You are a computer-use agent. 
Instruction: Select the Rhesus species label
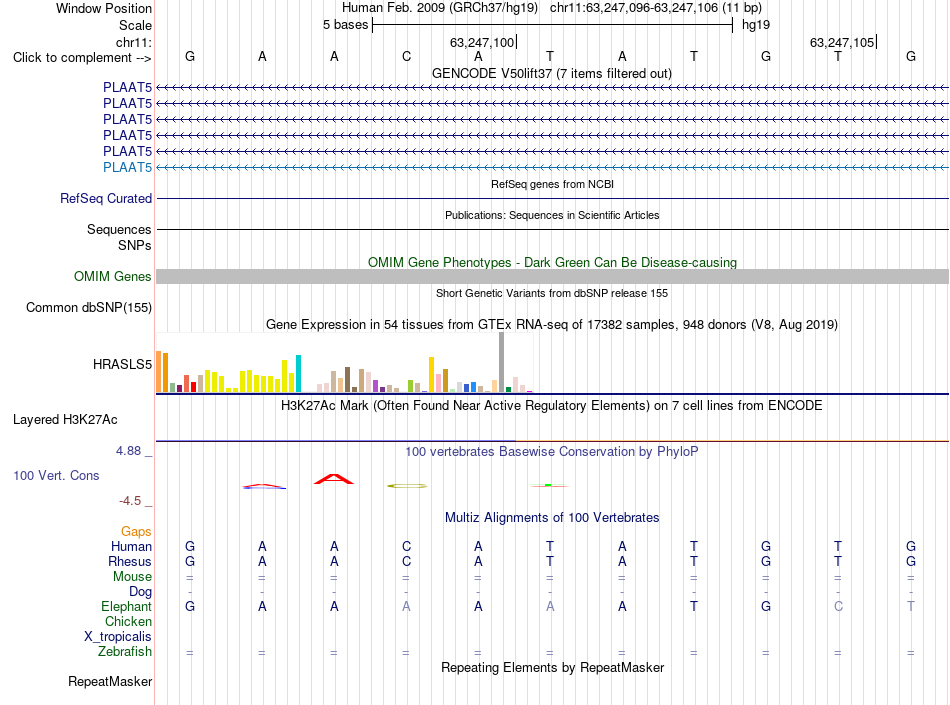130,561
